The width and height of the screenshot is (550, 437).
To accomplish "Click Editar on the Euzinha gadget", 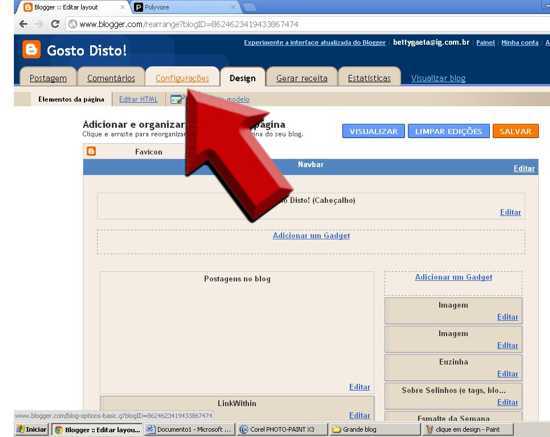I will coord(507,374).
